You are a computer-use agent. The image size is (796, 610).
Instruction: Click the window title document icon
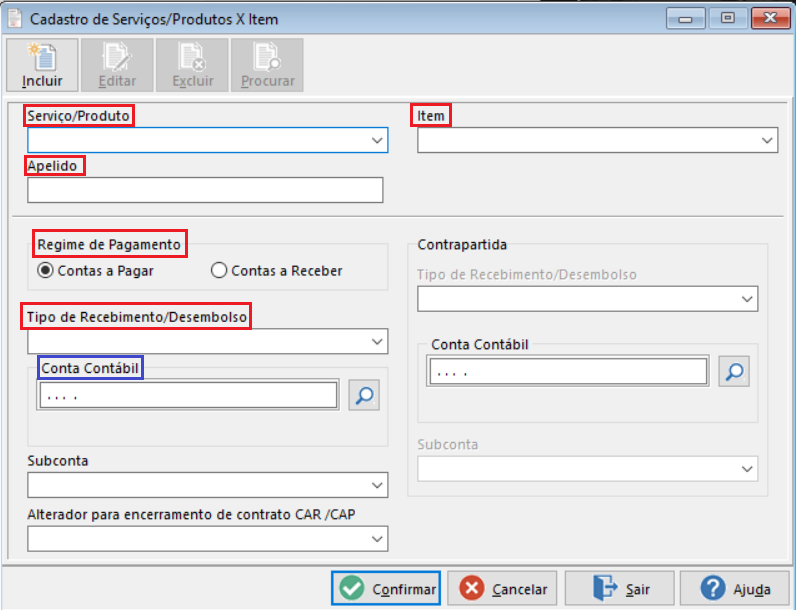pyautogui.click(x=14, y=19)
